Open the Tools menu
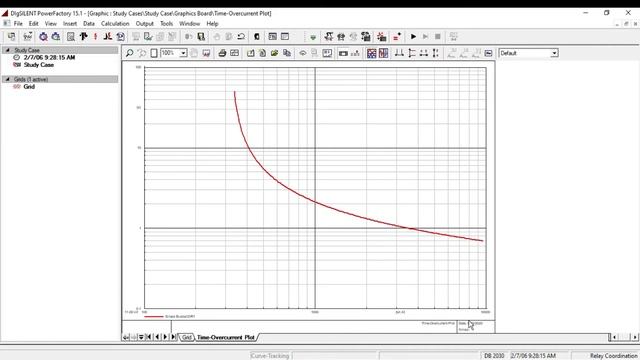Image resolution: width=640 pixels, height=360 pixels. tap(167, 24)
